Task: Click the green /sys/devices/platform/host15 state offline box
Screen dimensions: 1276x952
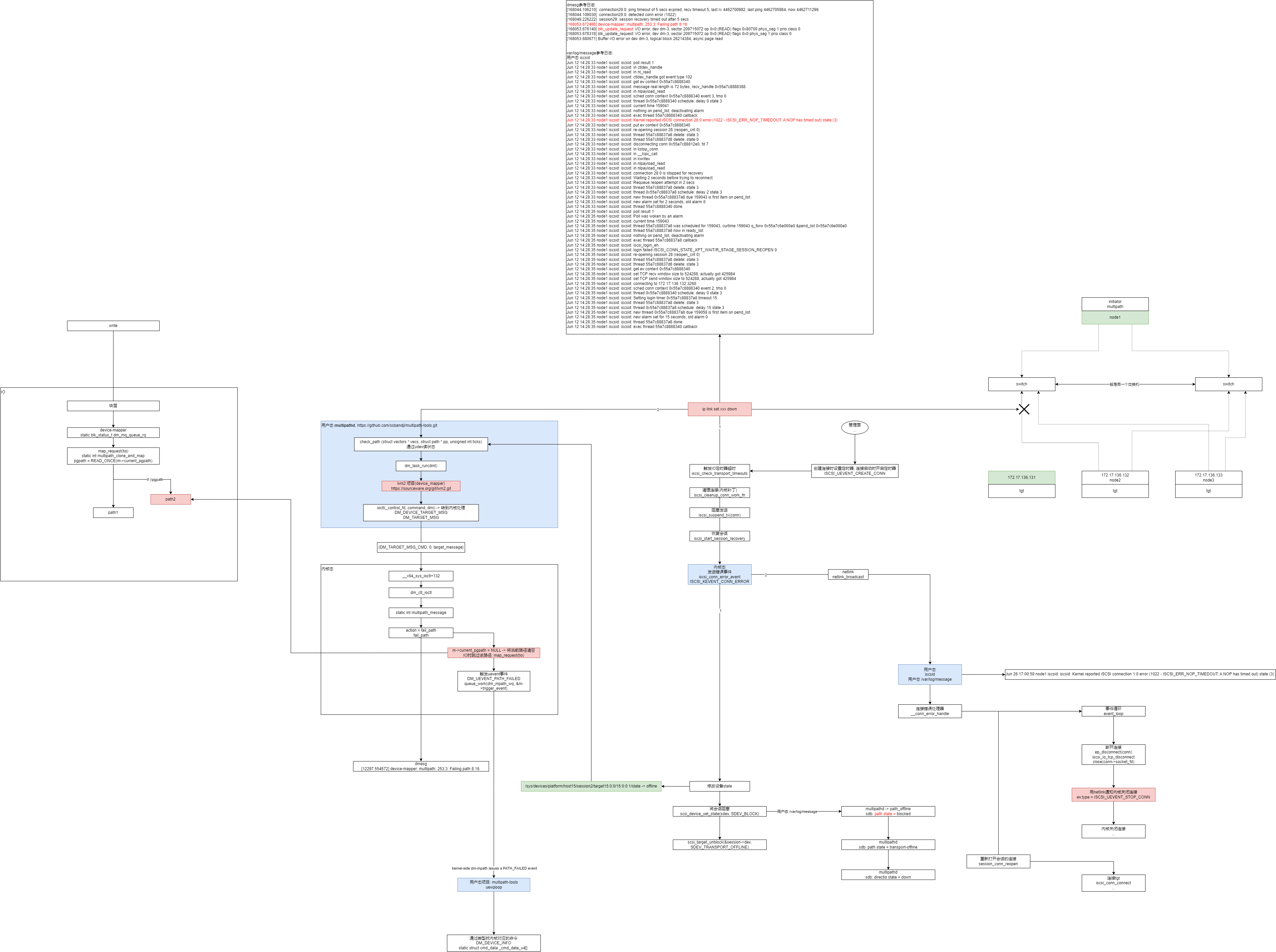Action: [591, 786]
